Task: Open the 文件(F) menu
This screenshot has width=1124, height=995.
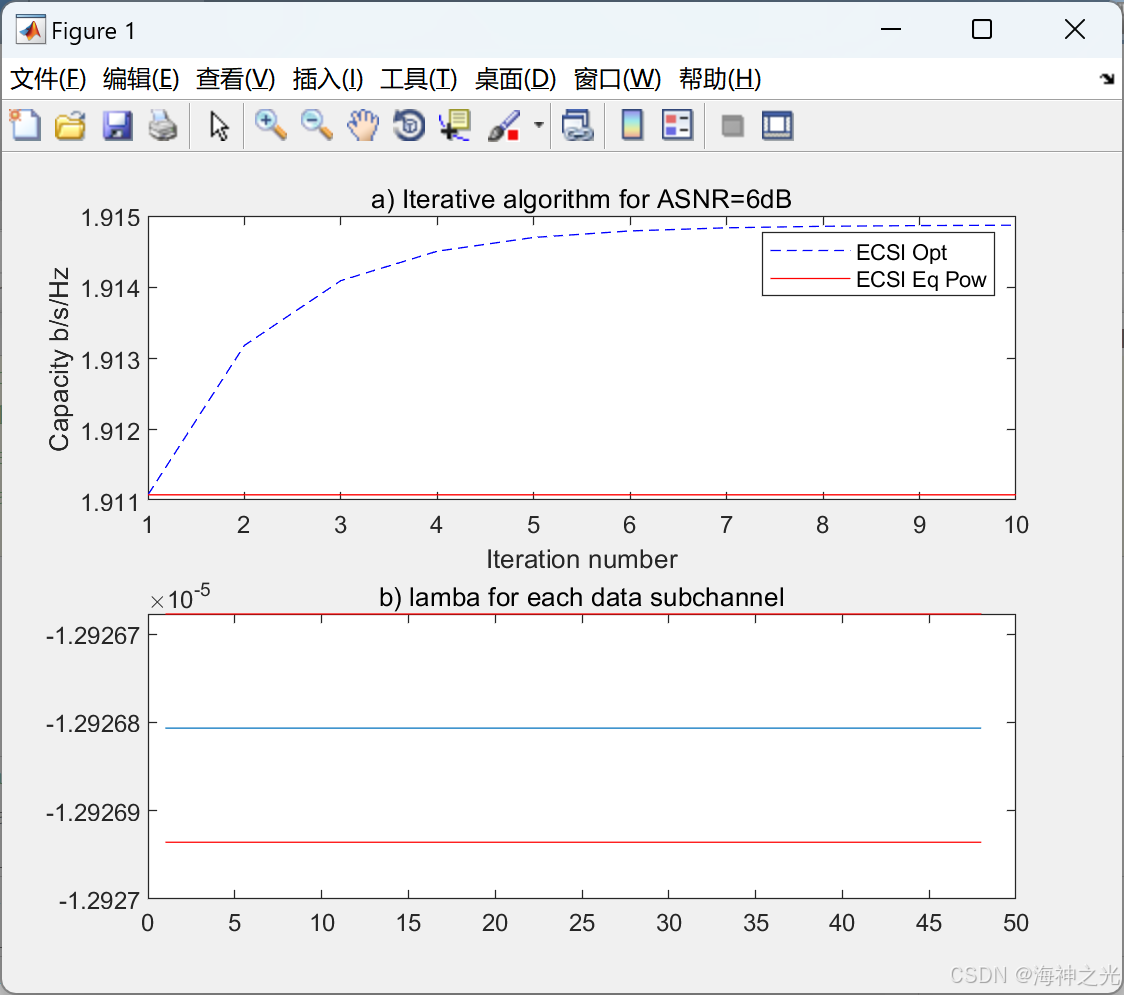Action: [x=48, y=79]
